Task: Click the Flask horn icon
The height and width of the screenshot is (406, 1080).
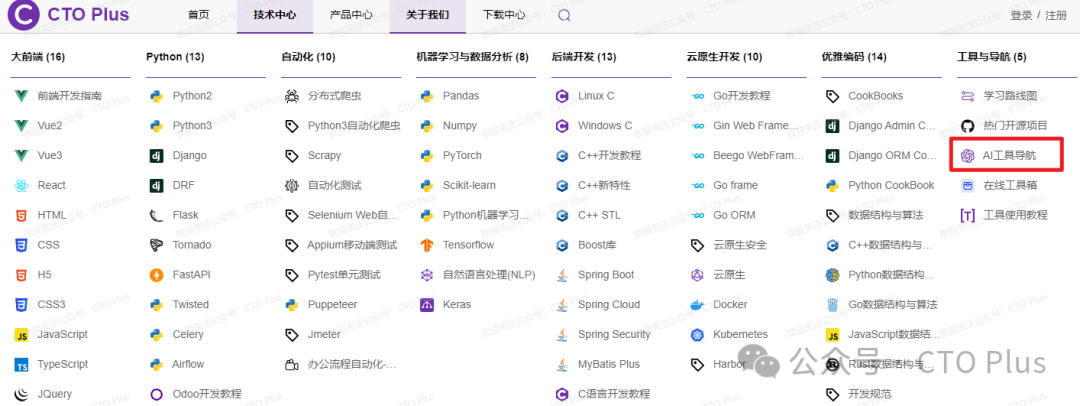Action: 156,215
